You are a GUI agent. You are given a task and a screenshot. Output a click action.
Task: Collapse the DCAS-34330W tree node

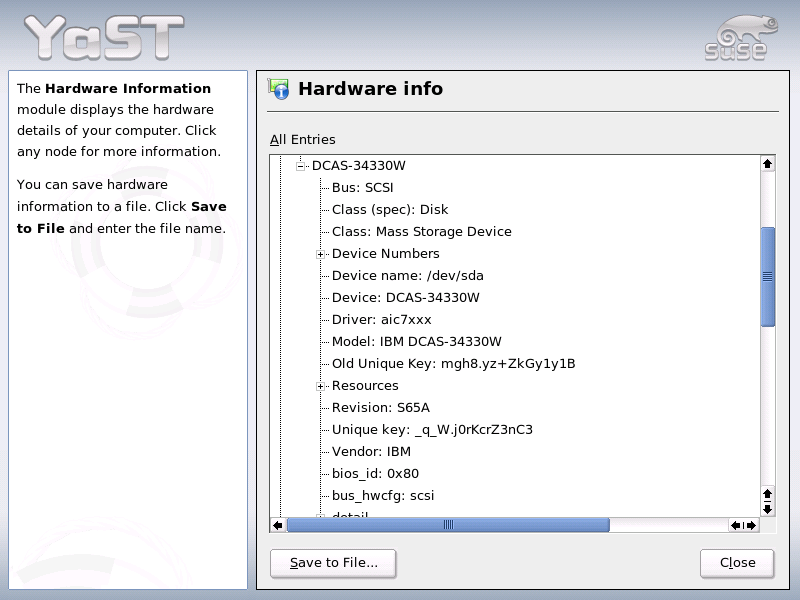tap(301, 166)
